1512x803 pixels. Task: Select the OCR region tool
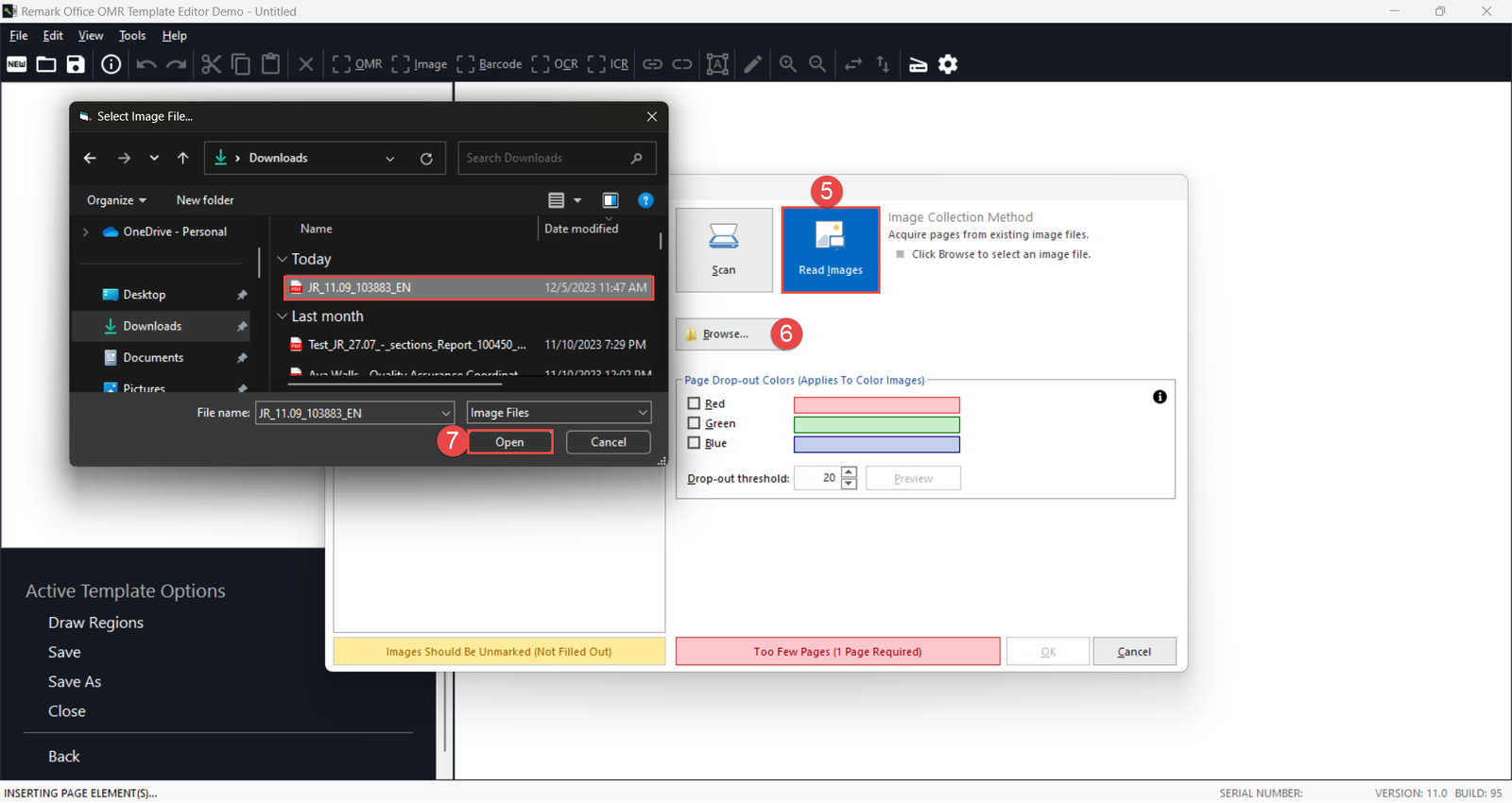555,64
